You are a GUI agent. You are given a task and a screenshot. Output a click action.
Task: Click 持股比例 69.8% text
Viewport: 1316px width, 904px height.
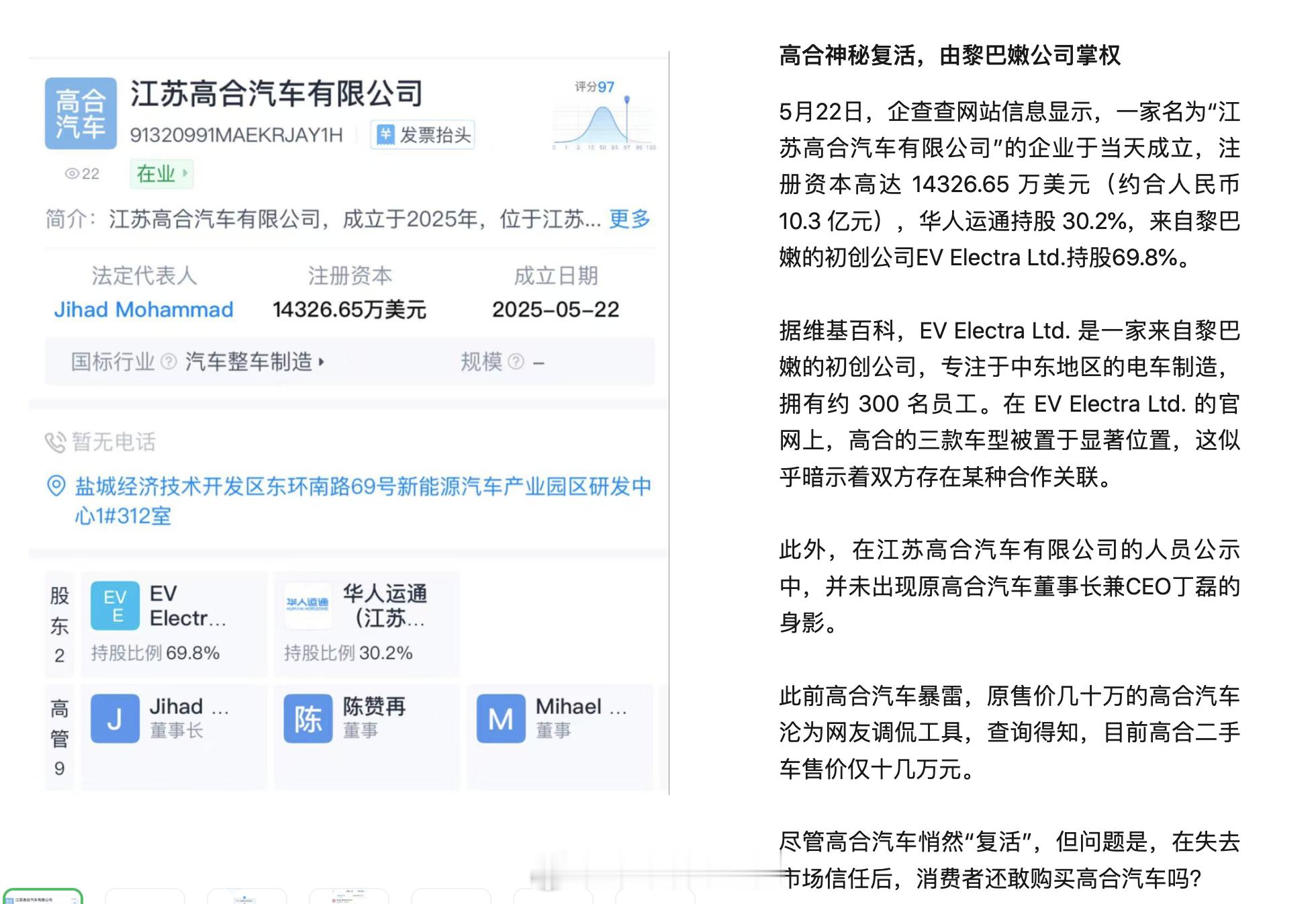(155, 653)
